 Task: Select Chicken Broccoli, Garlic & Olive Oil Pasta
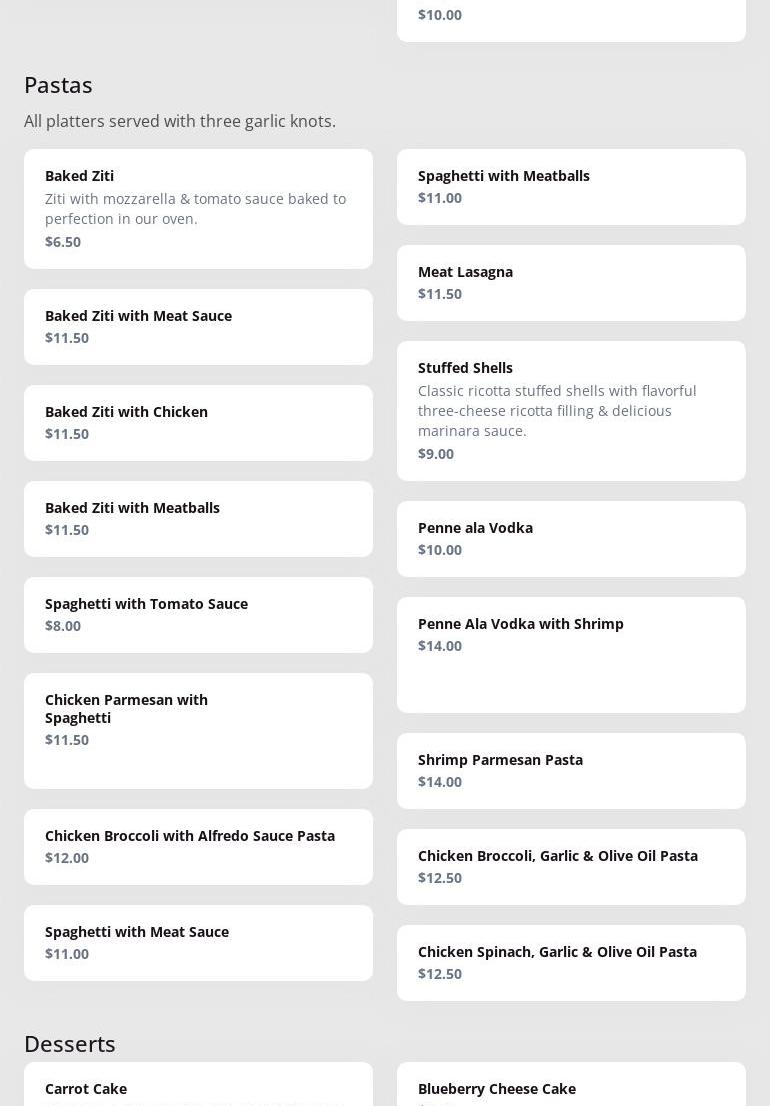pos(571,866)
